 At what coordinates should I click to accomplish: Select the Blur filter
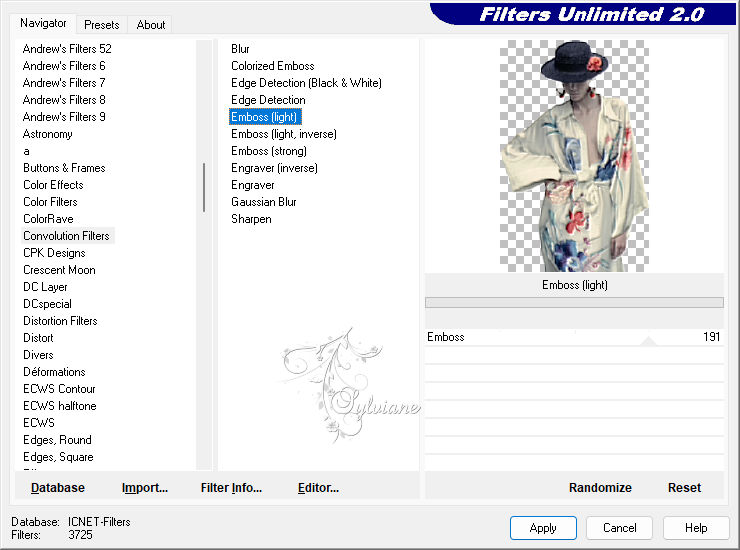(x=240, y=49)
